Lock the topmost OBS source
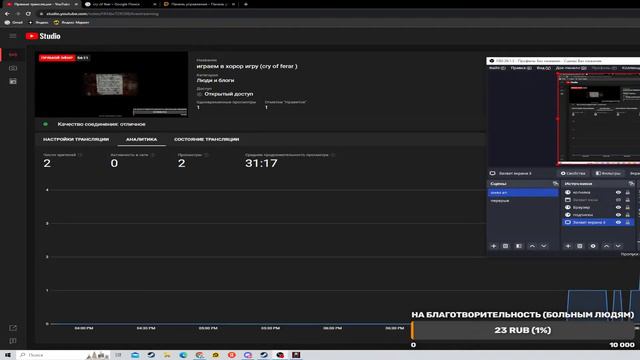 [x=628, y=192]
